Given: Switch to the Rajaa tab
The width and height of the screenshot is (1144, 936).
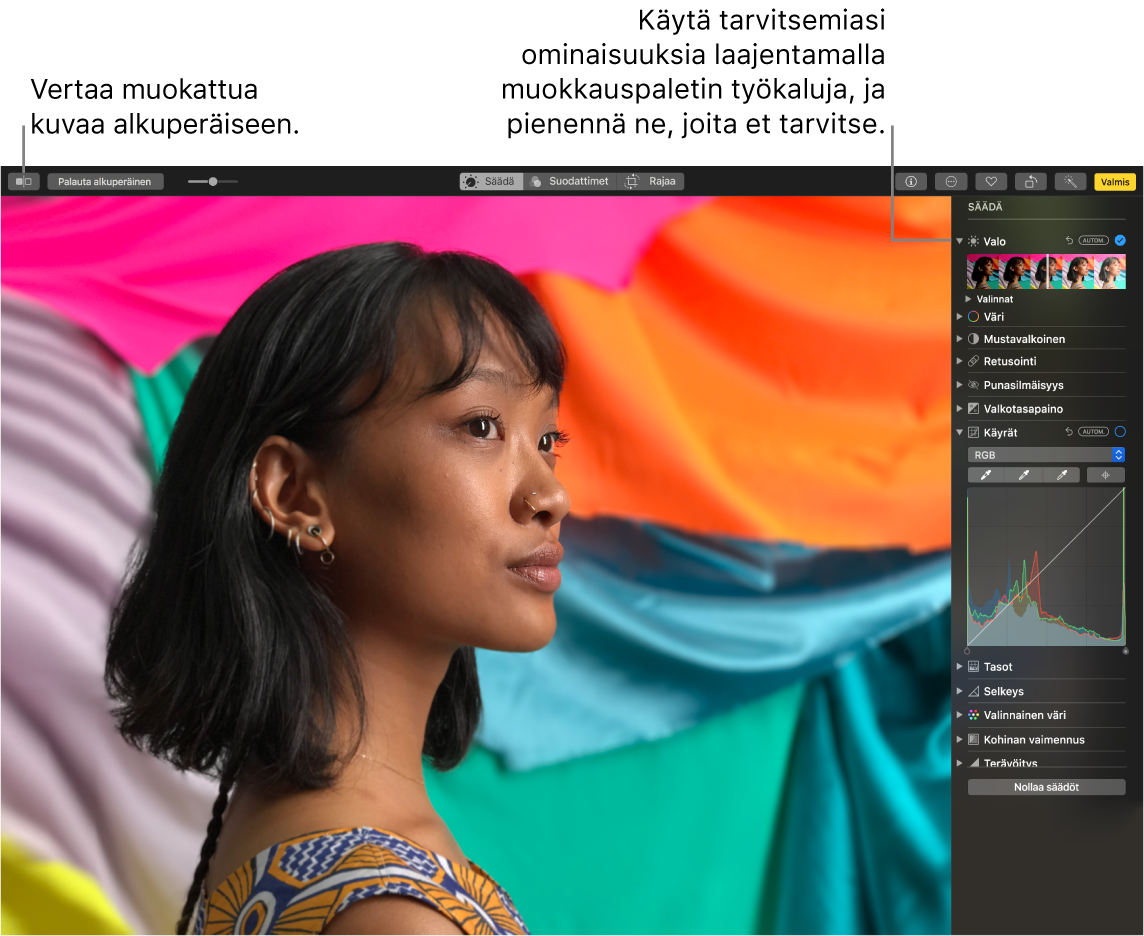Looking at the screenshot, I should [x=651, y=182].
